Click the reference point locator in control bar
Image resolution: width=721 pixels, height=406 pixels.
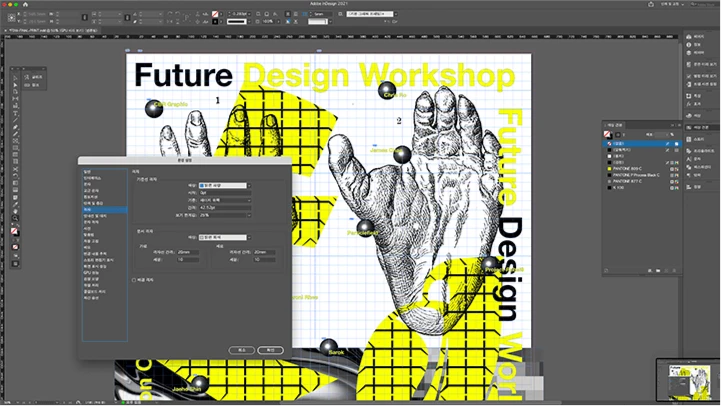tap(11, 17)
